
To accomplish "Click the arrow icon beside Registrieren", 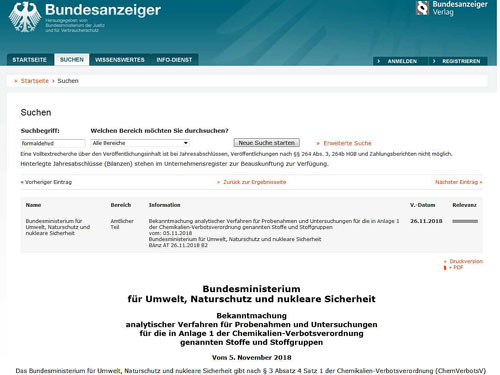I will (x=434, y=61).
